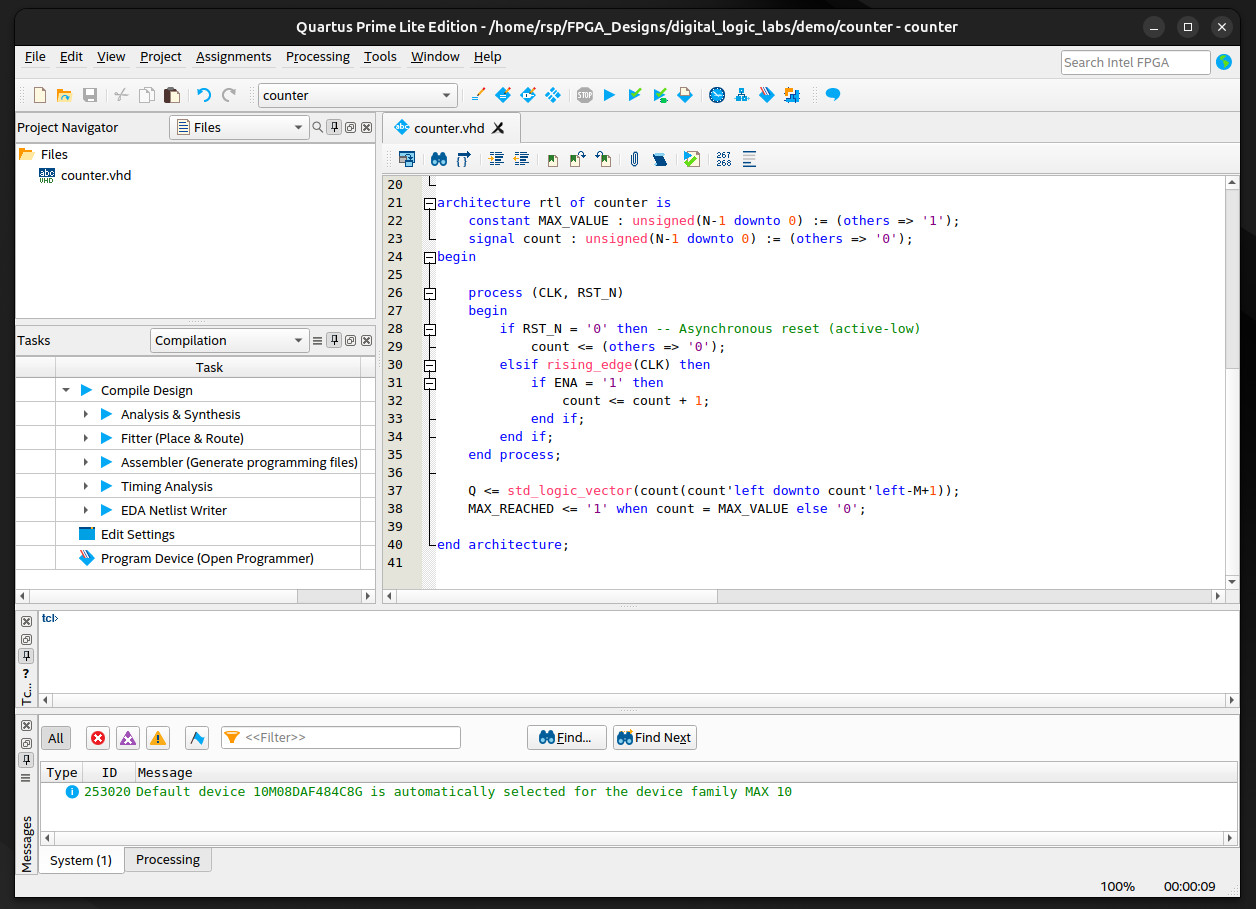The width and height of the screenshot is (1256, 909).
Task: Switch to the Processing messages tab
Action: 167,860
